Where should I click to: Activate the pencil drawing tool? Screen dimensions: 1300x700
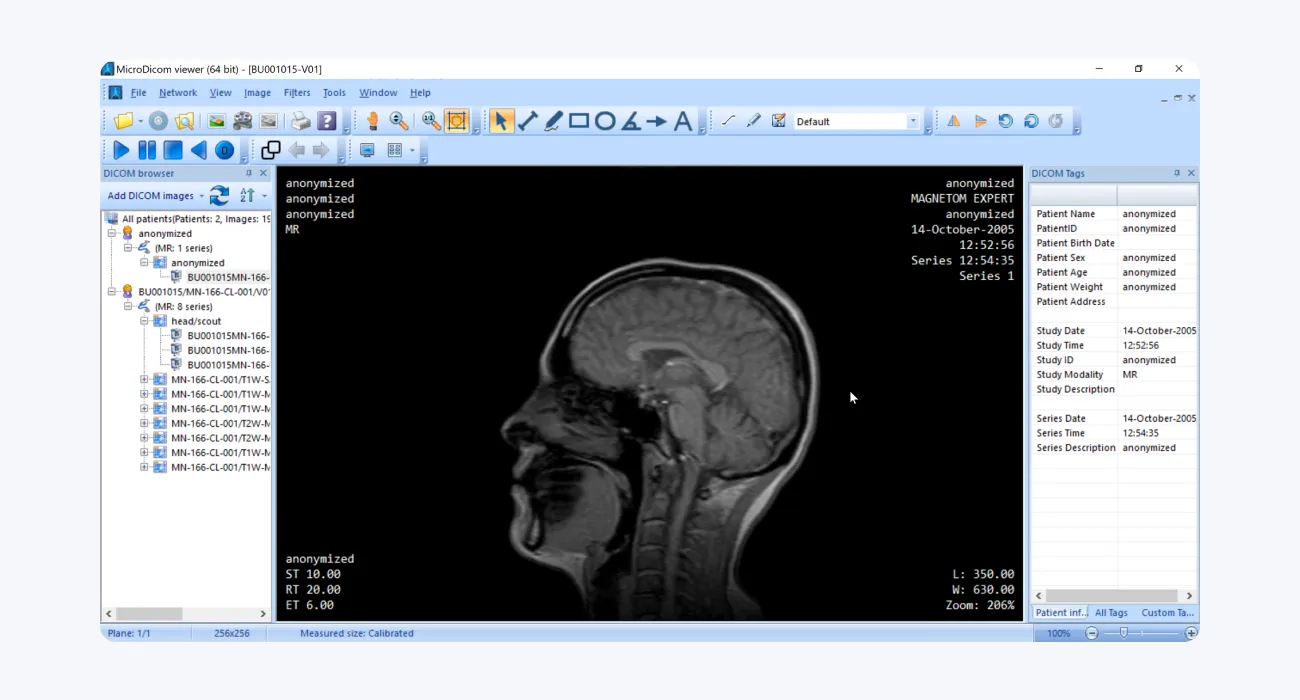click(553, 120)
